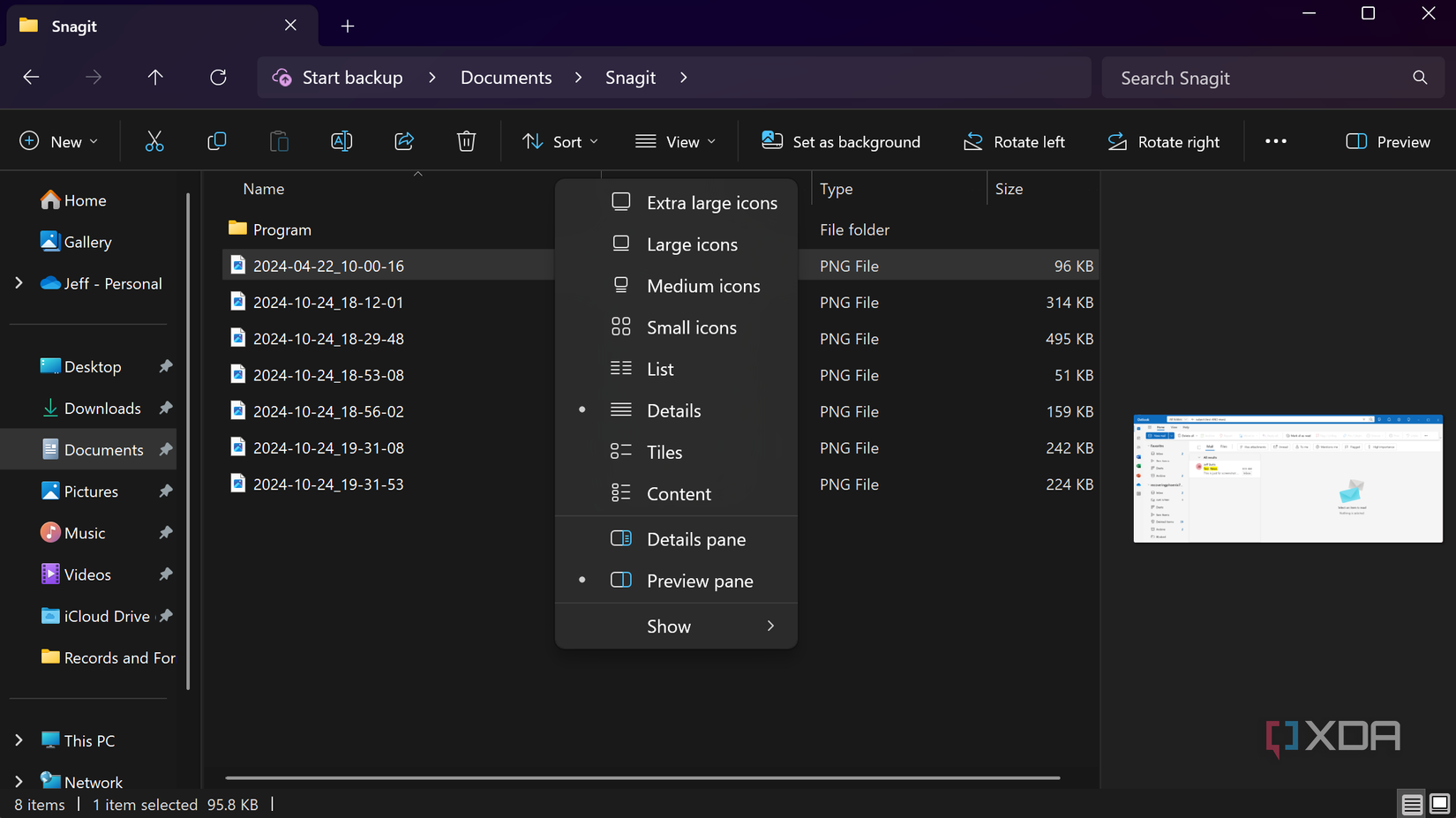This screenshot has height=818, width=1456.
Task: Open the Share icon
Action: (404, 141)
